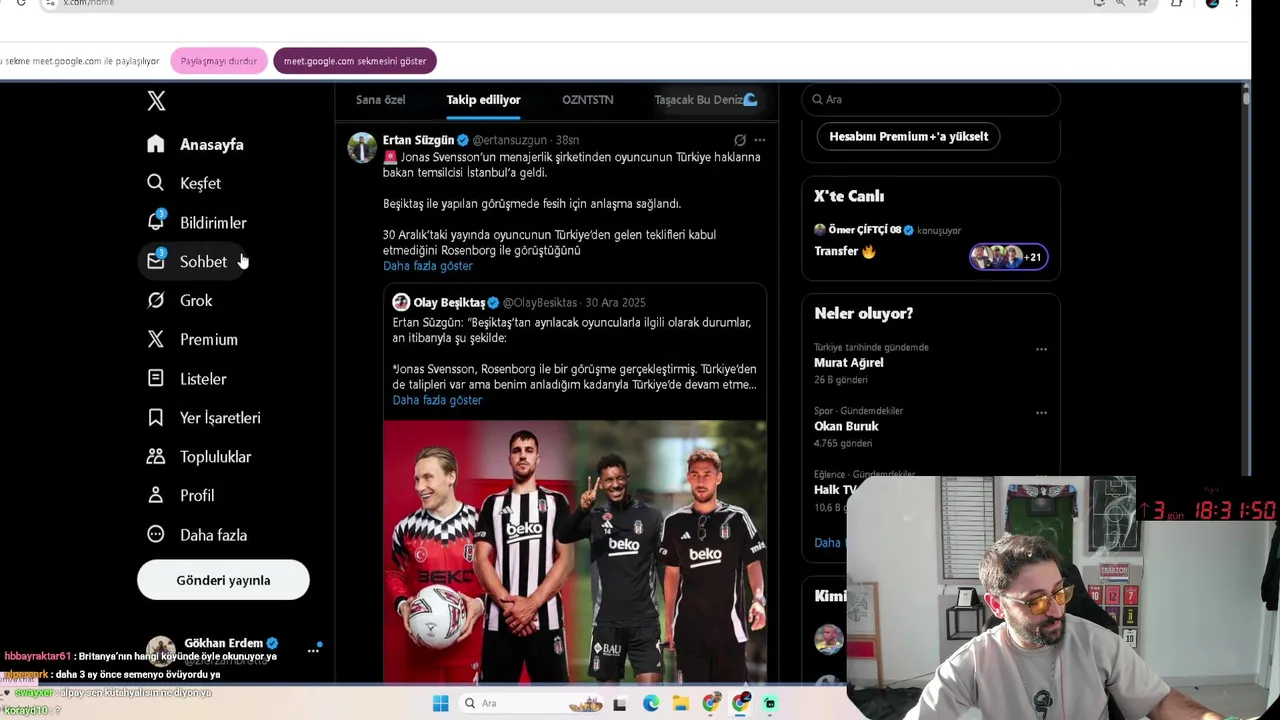The image size is (1280, 720).
Task: Open account menu dots beside Gökhan Erdem
Action: pyautogui.click(x=313, y=650)
